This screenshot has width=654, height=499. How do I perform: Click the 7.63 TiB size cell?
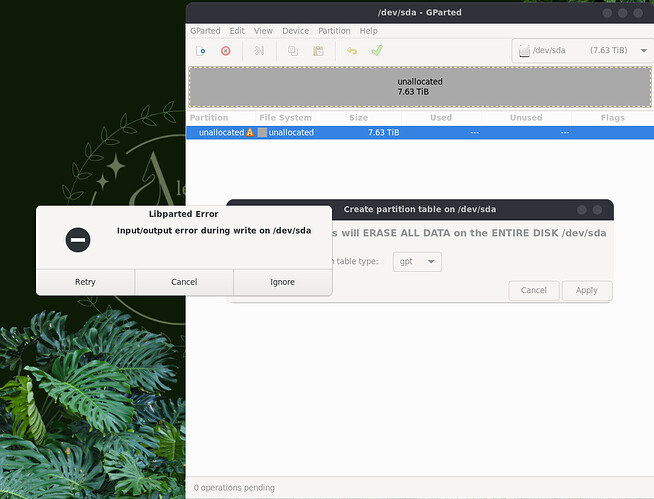pos(384,132)
